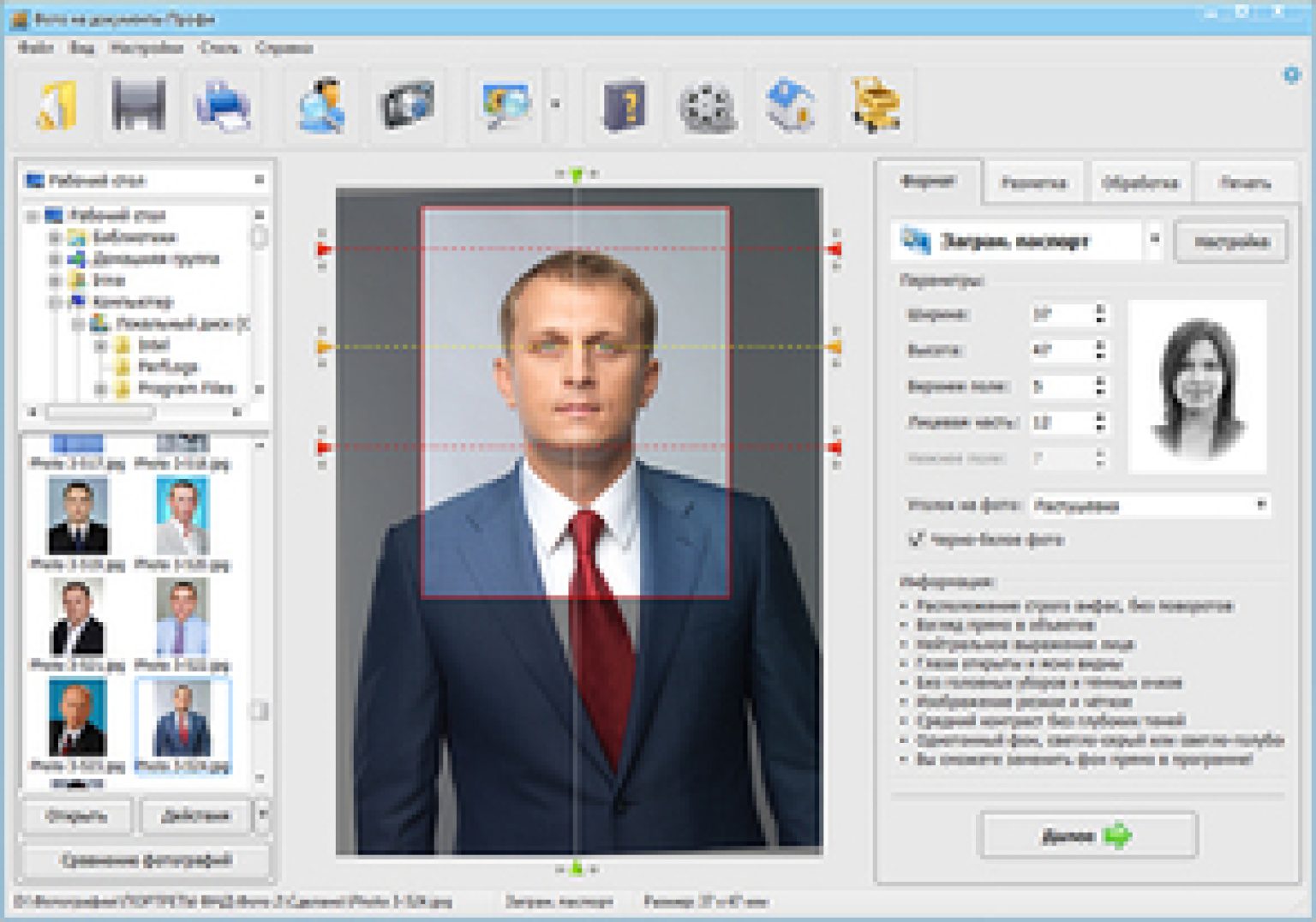Click the yellow eye-line marker on left
1316x922 pixels.
pyautogui.click(x=323, y=347)
